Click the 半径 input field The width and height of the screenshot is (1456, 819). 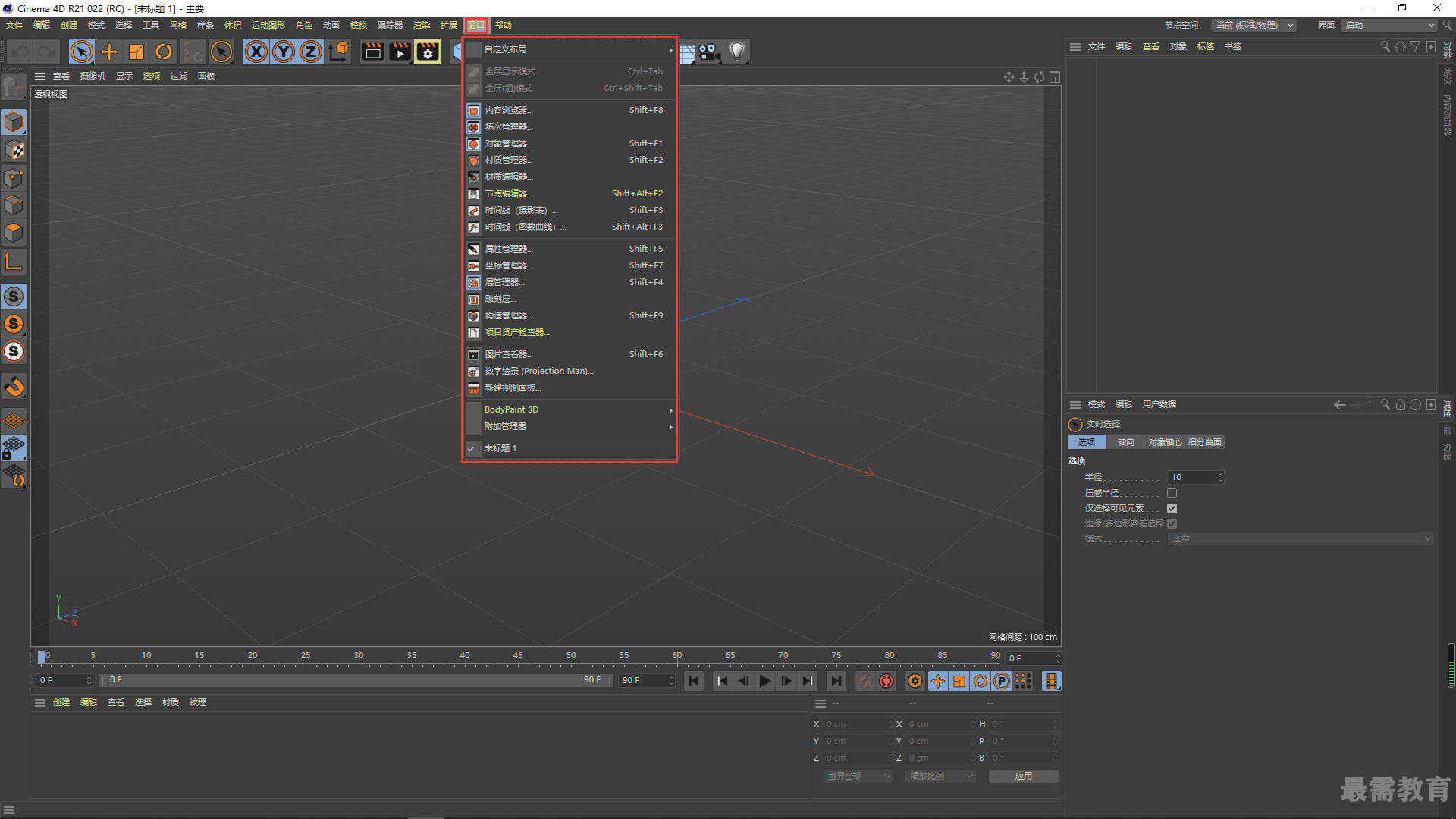[x=1192, y=477]
